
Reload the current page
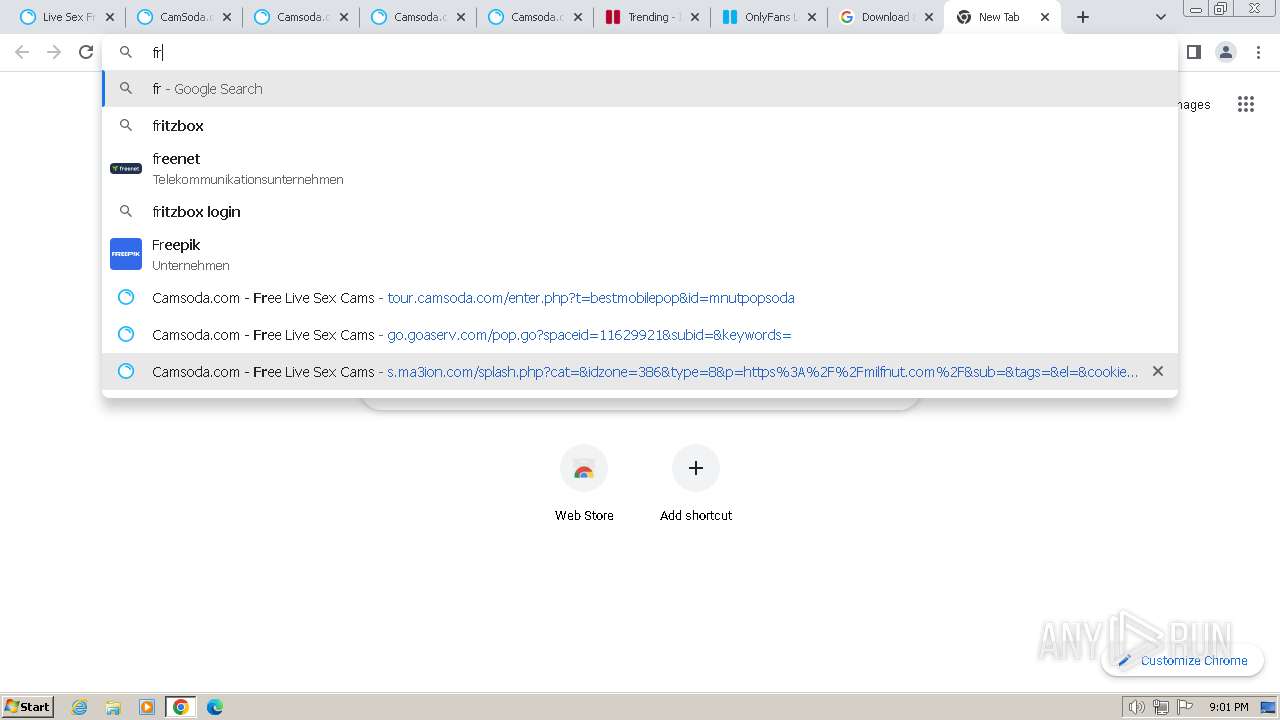point(86,52)
